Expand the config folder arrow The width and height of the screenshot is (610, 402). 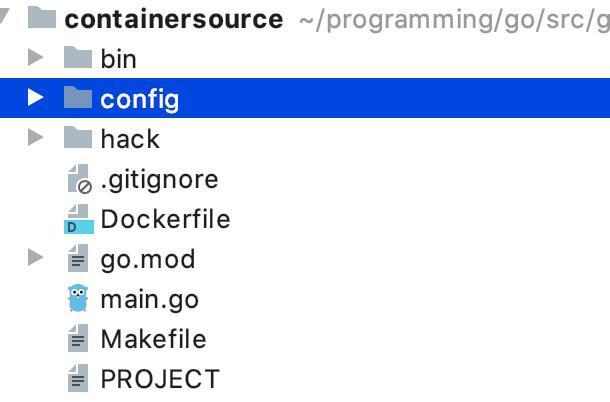(x=35, y=97)
